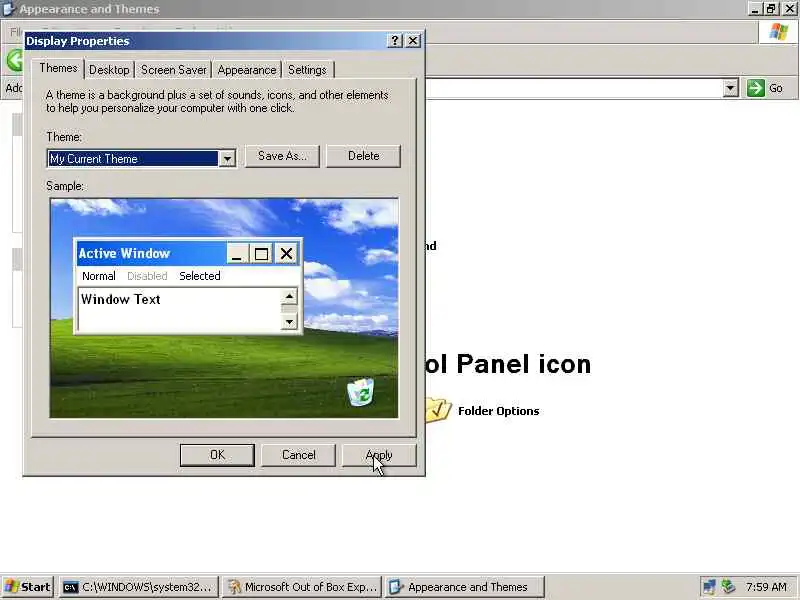Click the network tray icon

coord(709,587)
